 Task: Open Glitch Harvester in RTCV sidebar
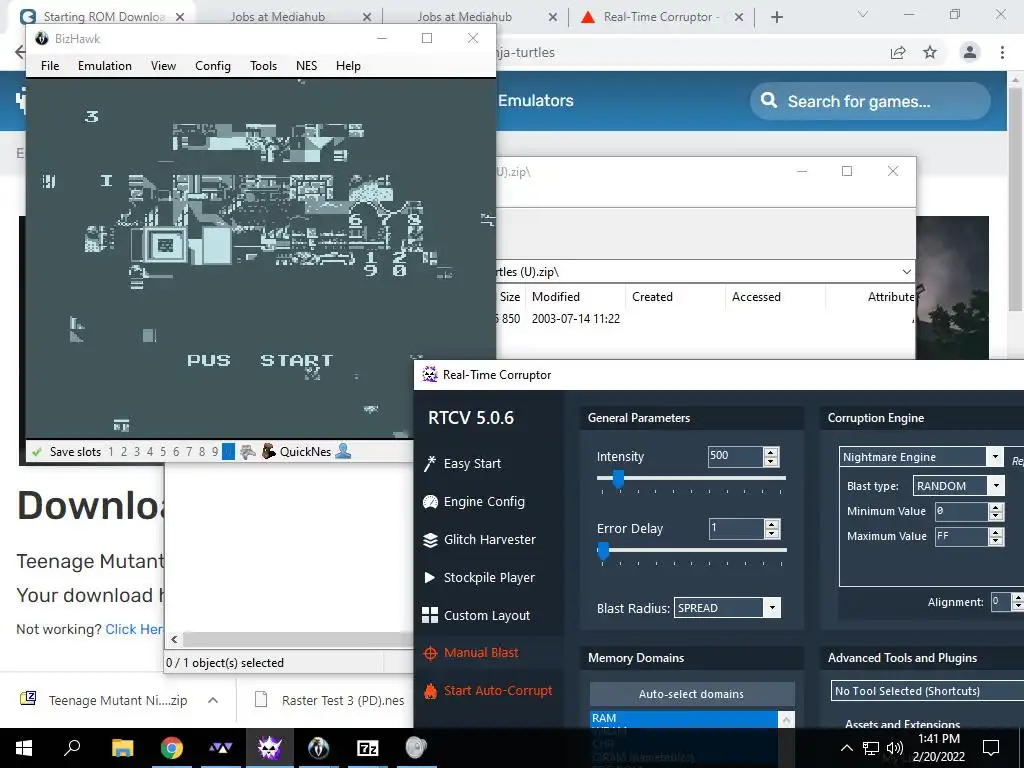click(x=479, y=539)
